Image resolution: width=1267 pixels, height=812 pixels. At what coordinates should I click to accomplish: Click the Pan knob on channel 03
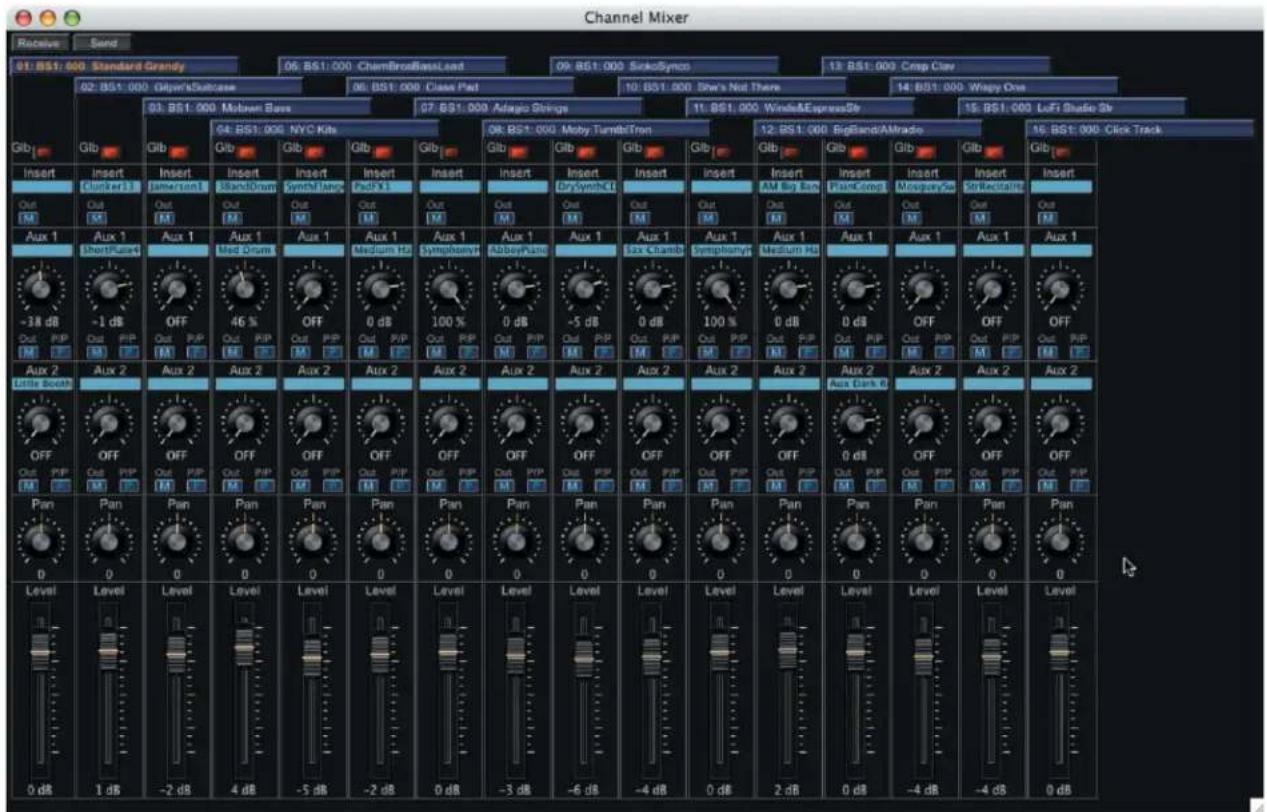176,539
